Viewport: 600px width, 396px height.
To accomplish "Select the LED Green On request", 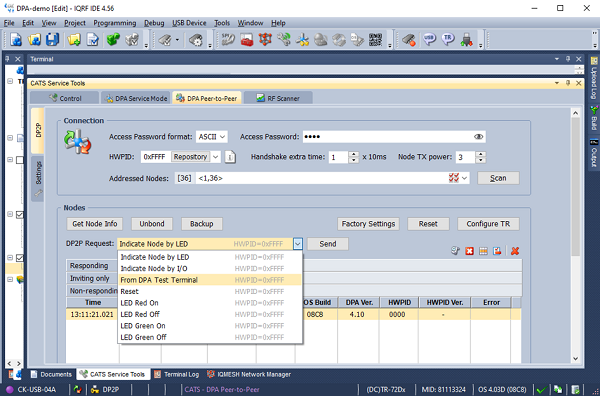I will 210,326.
